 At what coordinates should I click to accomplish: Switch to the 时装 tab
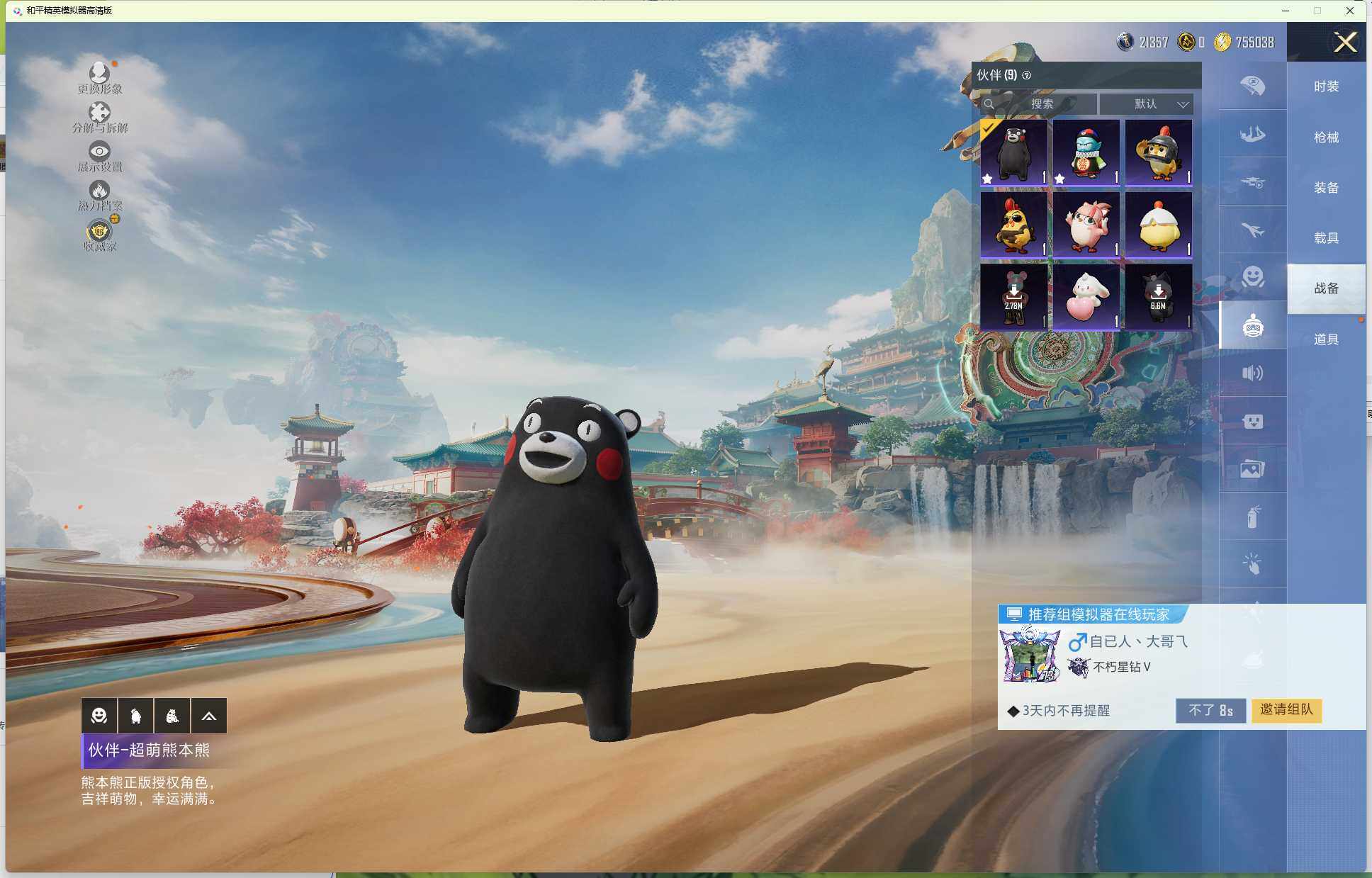1326,86
